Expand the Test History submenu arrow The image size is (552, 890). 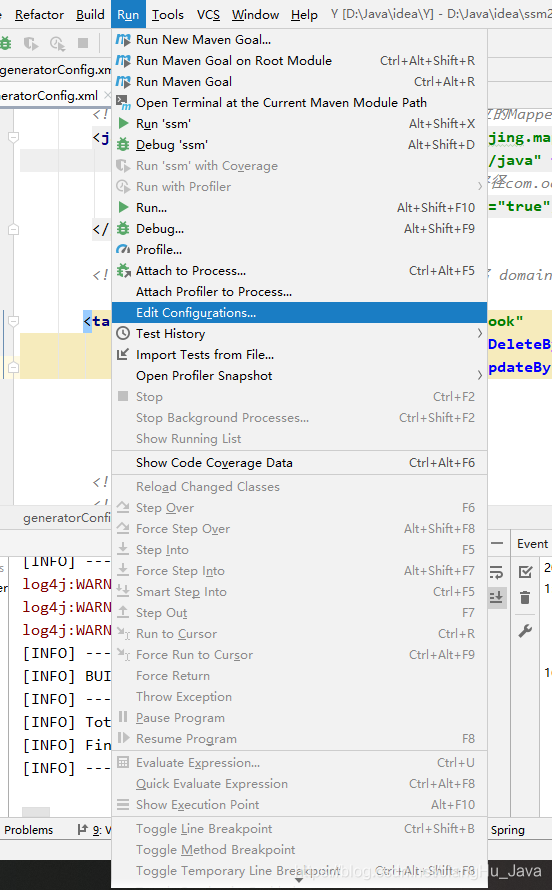(479, 333)
